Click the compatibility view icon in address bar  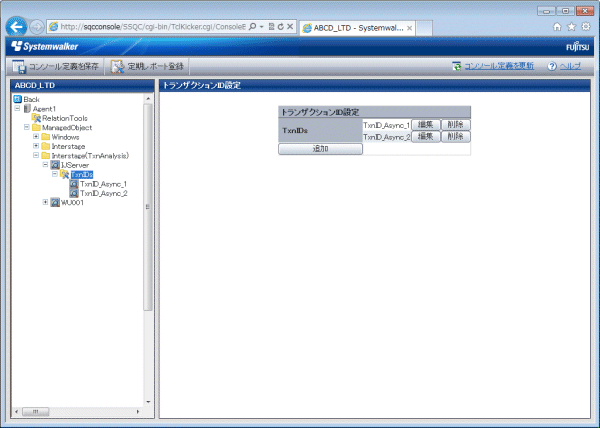pyautogui.click(x=271, y=26)
